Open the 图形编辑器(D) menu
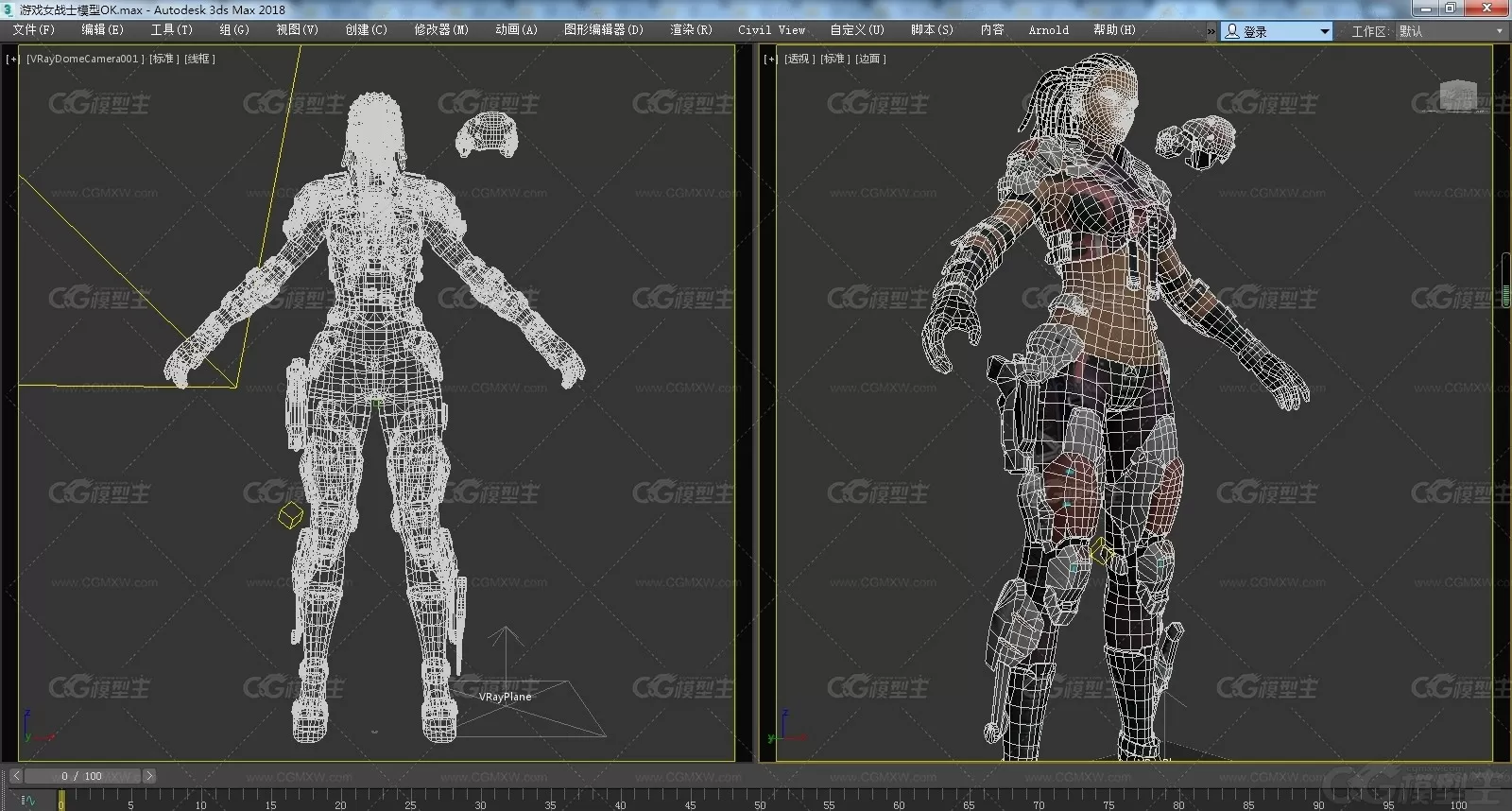The width and height of the screenshot is (1512, 811). coord(604,30)
